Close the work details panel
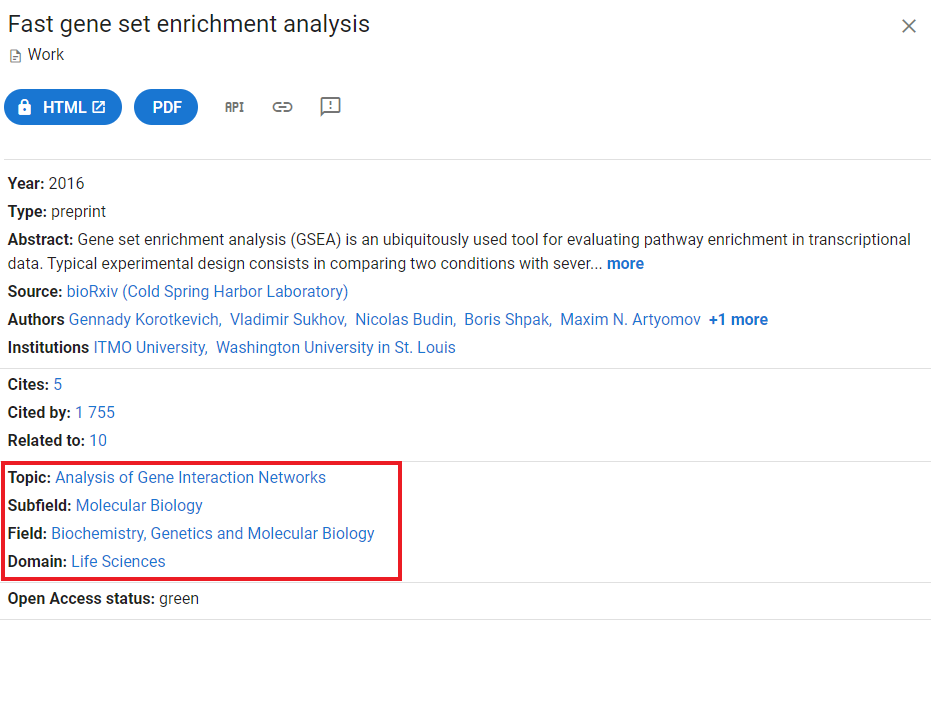Screen dimensions: 931x703 (x=908, y=26)
